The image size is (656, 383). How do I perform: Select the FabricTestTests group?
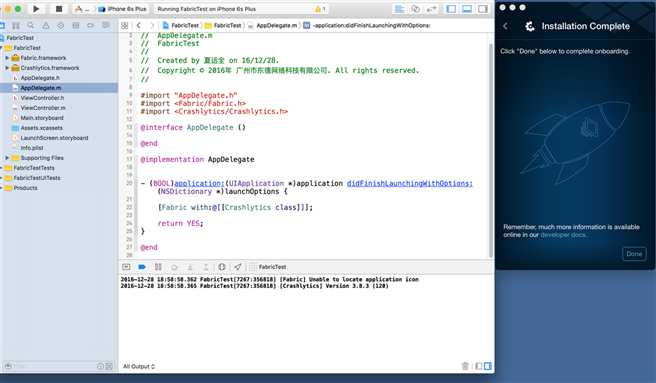[x=33, y=168]
